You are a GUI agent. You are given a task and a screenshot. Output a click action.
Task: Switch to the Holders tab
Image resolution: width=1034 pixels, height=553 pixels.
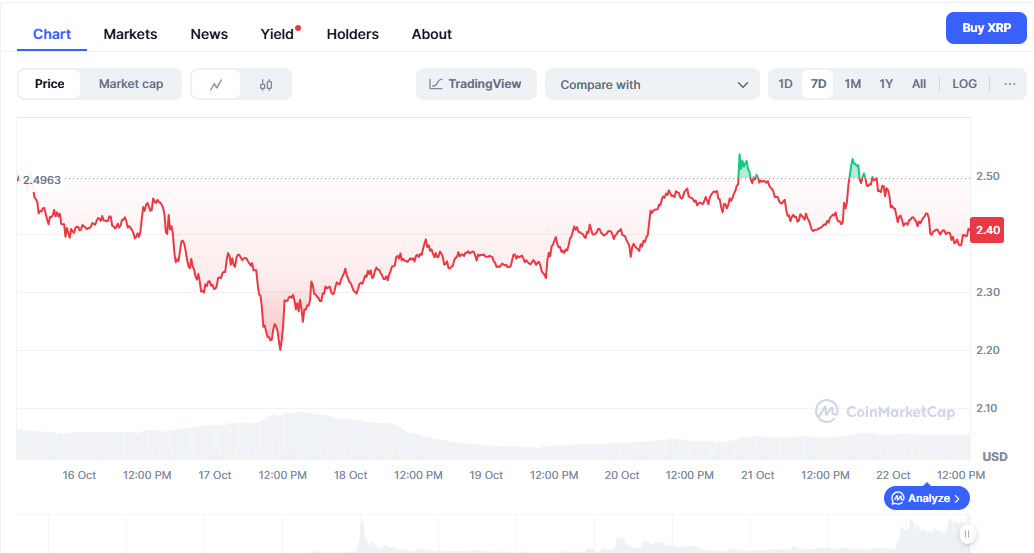point(352,34)
